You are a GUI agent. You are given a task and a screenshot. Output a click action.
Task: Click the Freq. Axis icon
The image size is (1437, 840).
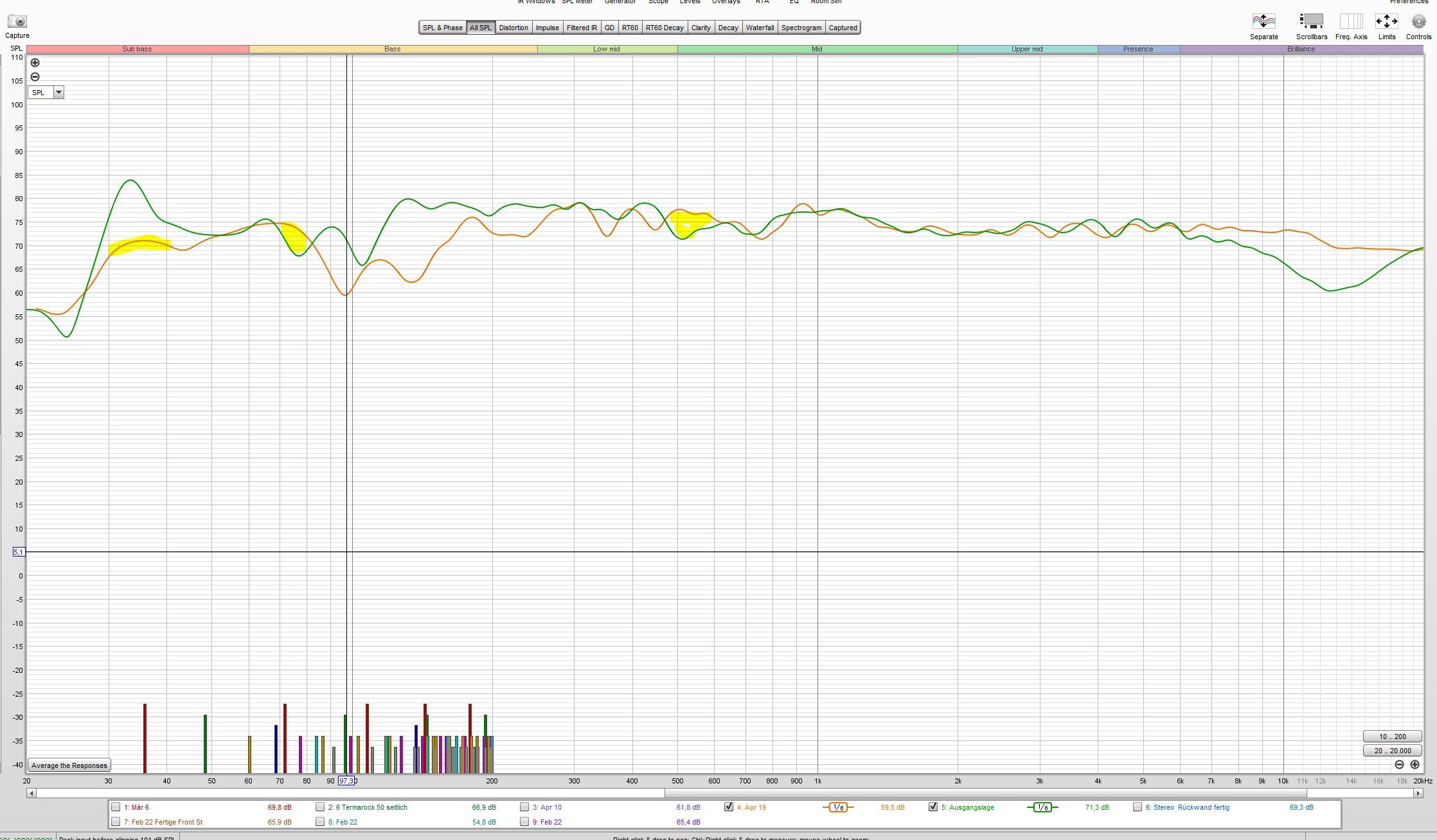1351,21
